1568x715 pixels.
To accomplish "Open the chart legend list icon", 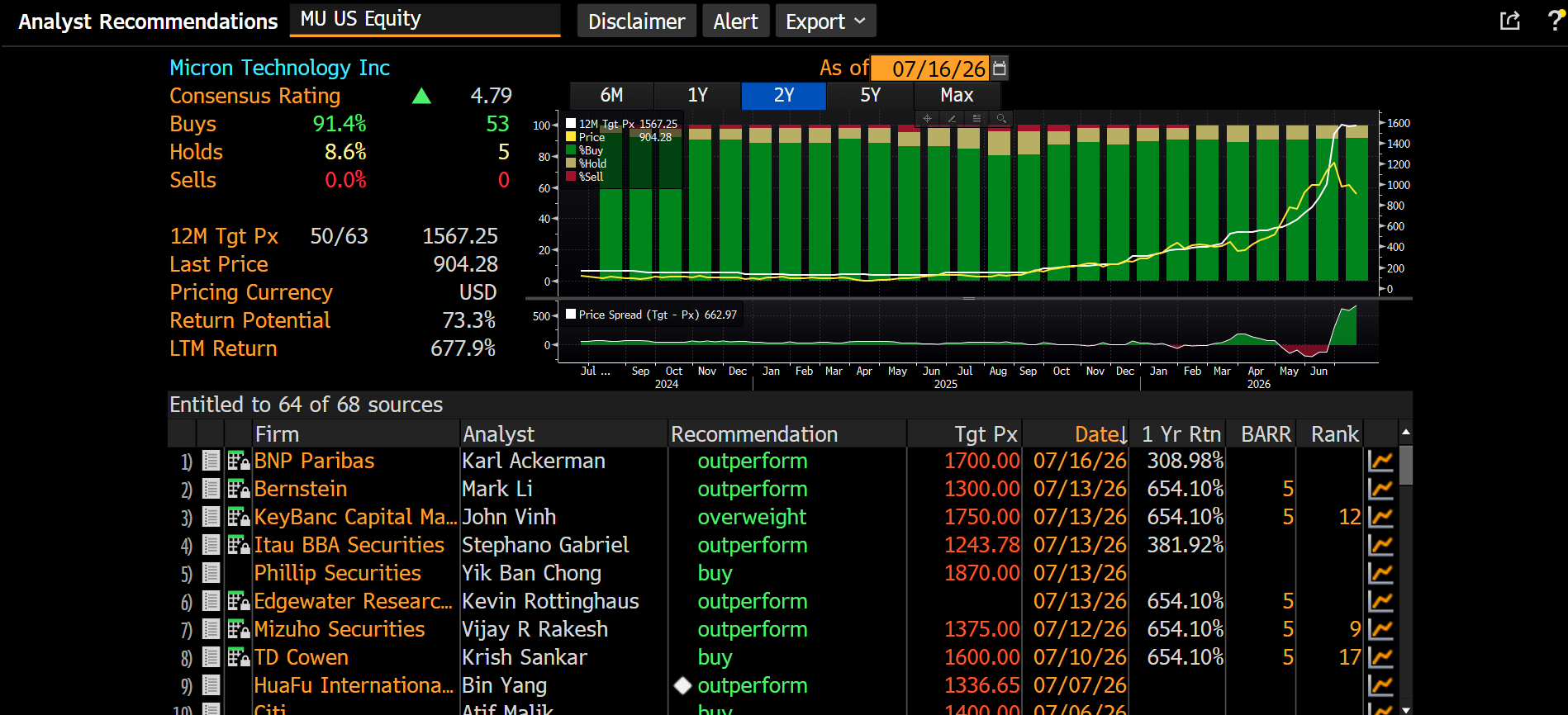I will point(976,119).
